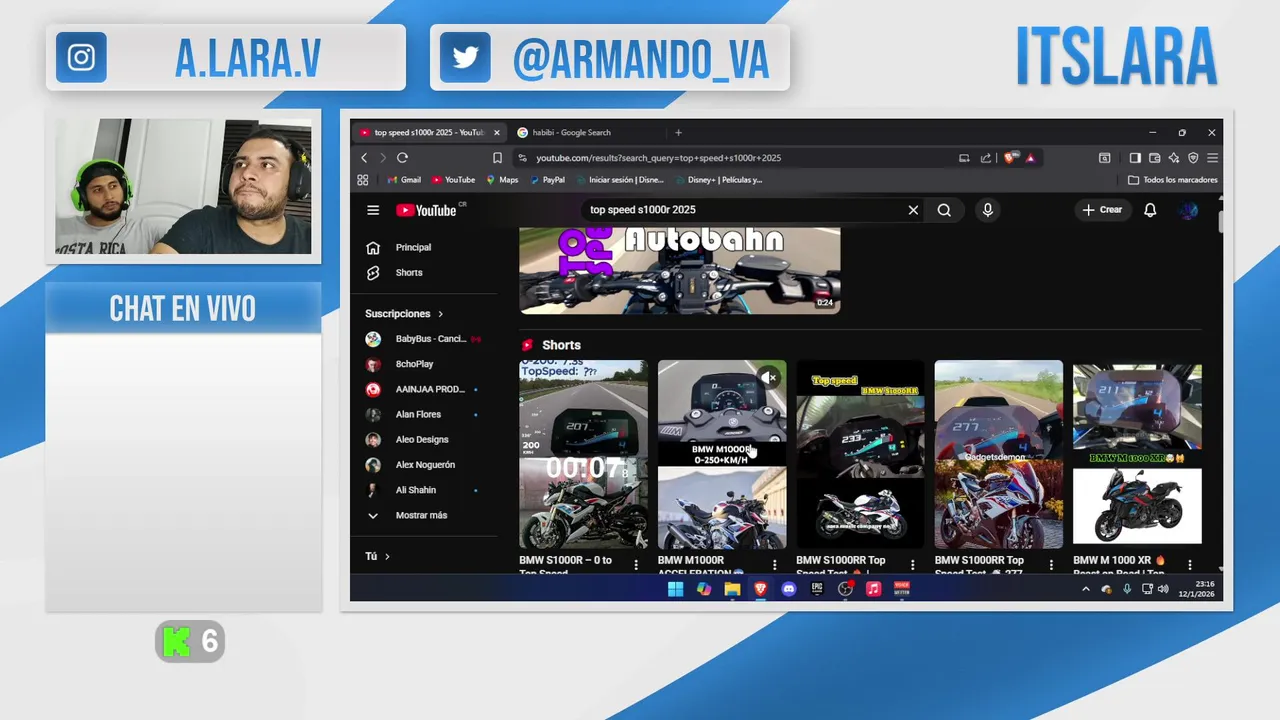
Task: Open the BMW S1000R 0 to Top Speed short
Action: pyautogui.click(x=583, y=454)
